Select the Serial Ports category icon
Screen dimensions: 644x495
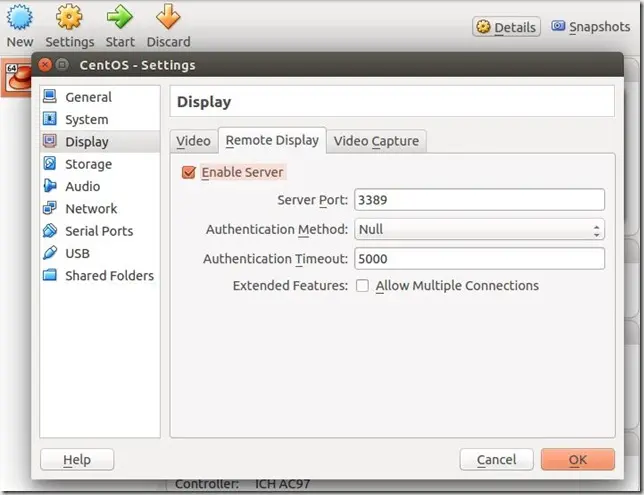[x=50, y=230]
